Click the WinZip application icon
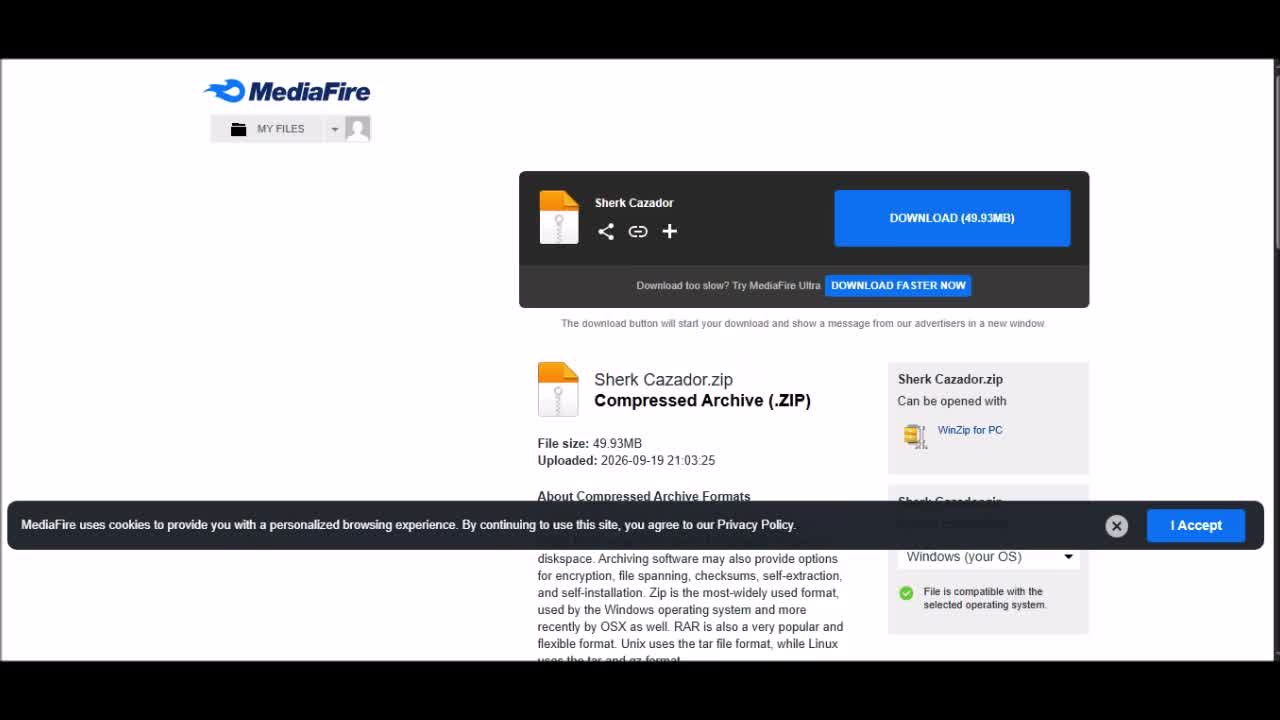The width and height of the screenshot is (1280, 720). pos(915,435)
